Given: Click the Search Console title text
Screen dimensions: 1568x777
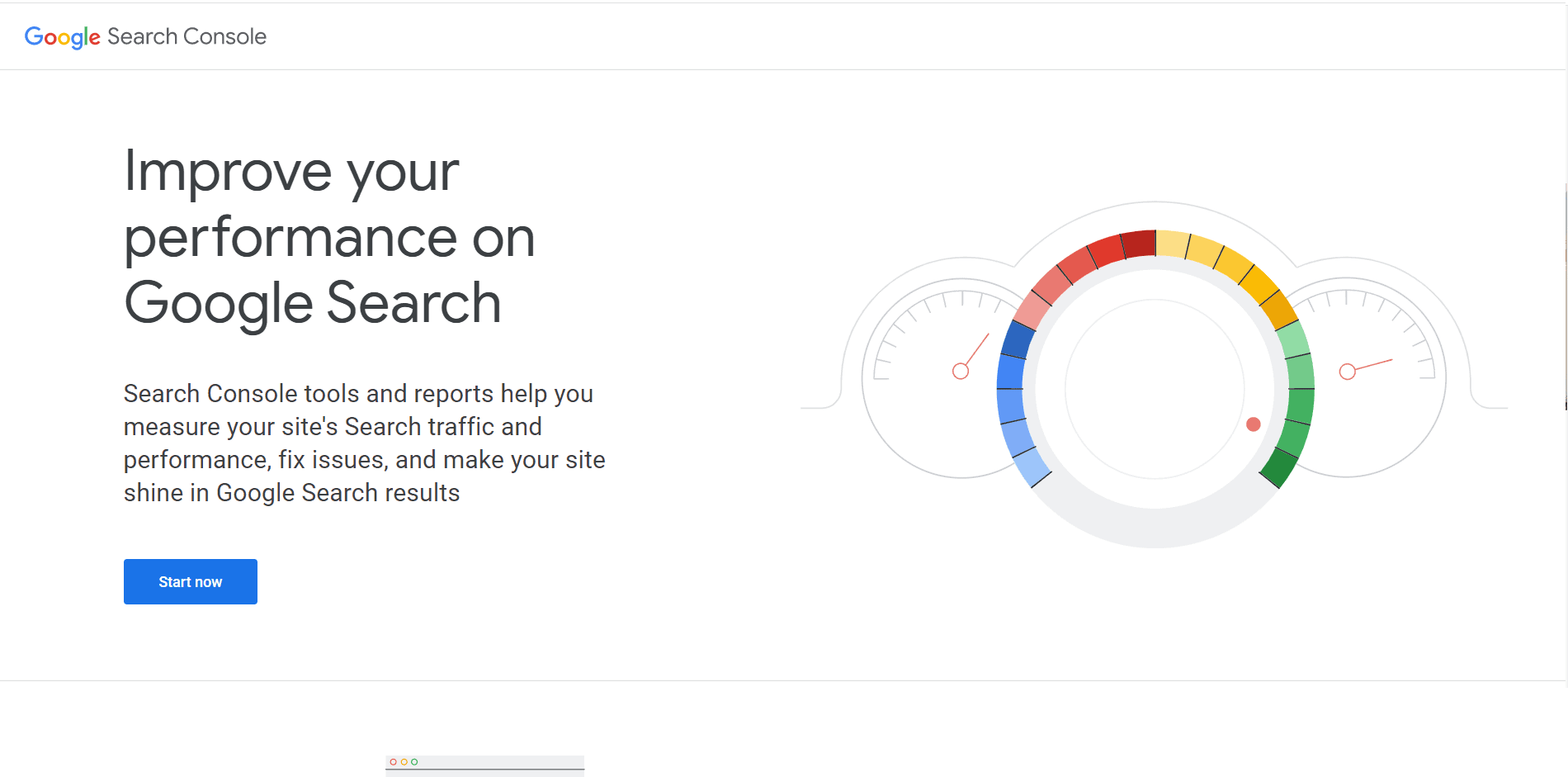Looking at the screenshot, I should tap(187, 37).
